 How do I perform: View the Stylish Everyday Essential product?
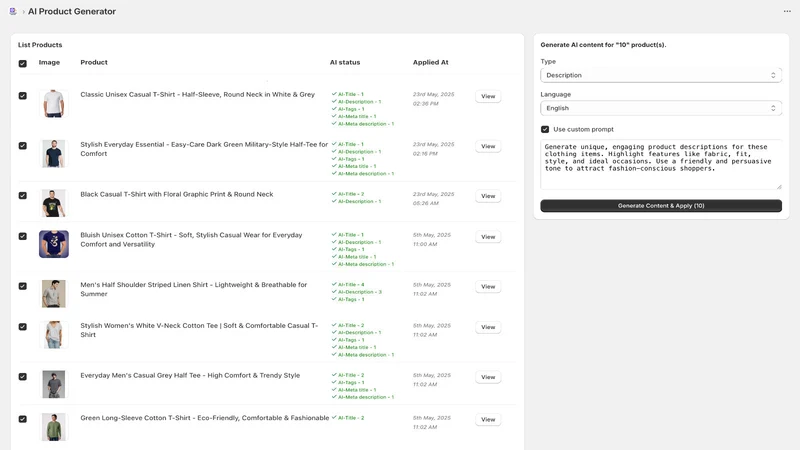(x=488, y=146)
